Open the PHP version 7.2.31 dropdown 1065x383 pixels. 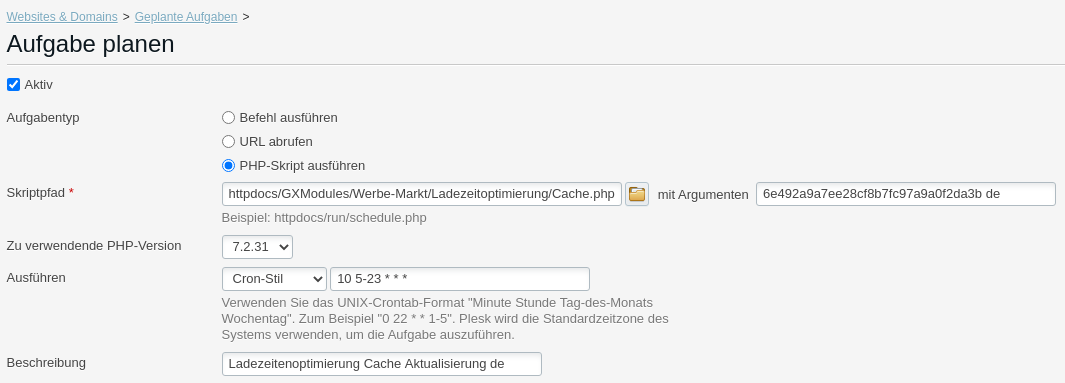coord(257,247)
